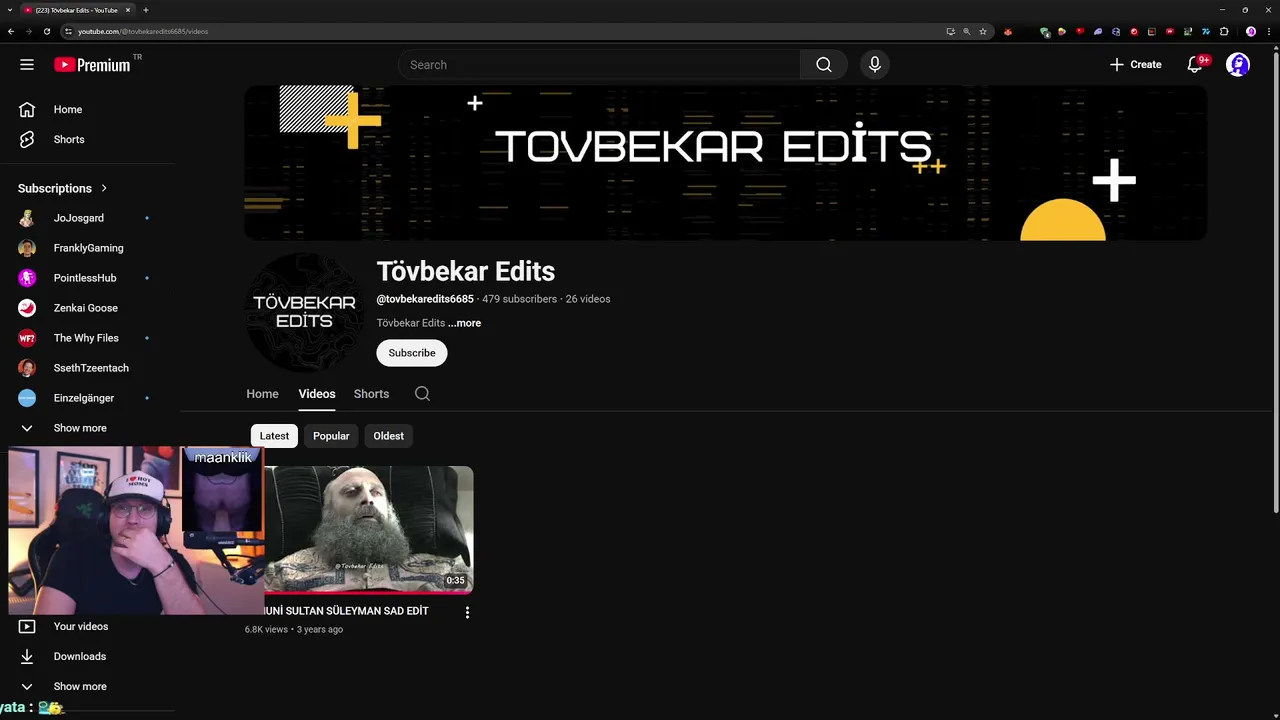This screenshot has height=720, width=1280.
Task: Sort videos by Popular
Action: [331, 436]
